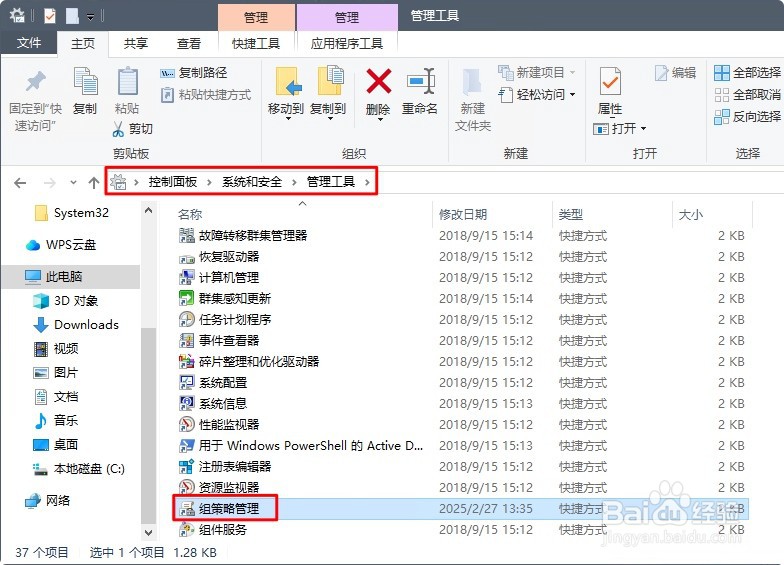Click the Forward navigation arrow
The height and width of the screenshot is (565, 784).
click(x=50, y=183)
